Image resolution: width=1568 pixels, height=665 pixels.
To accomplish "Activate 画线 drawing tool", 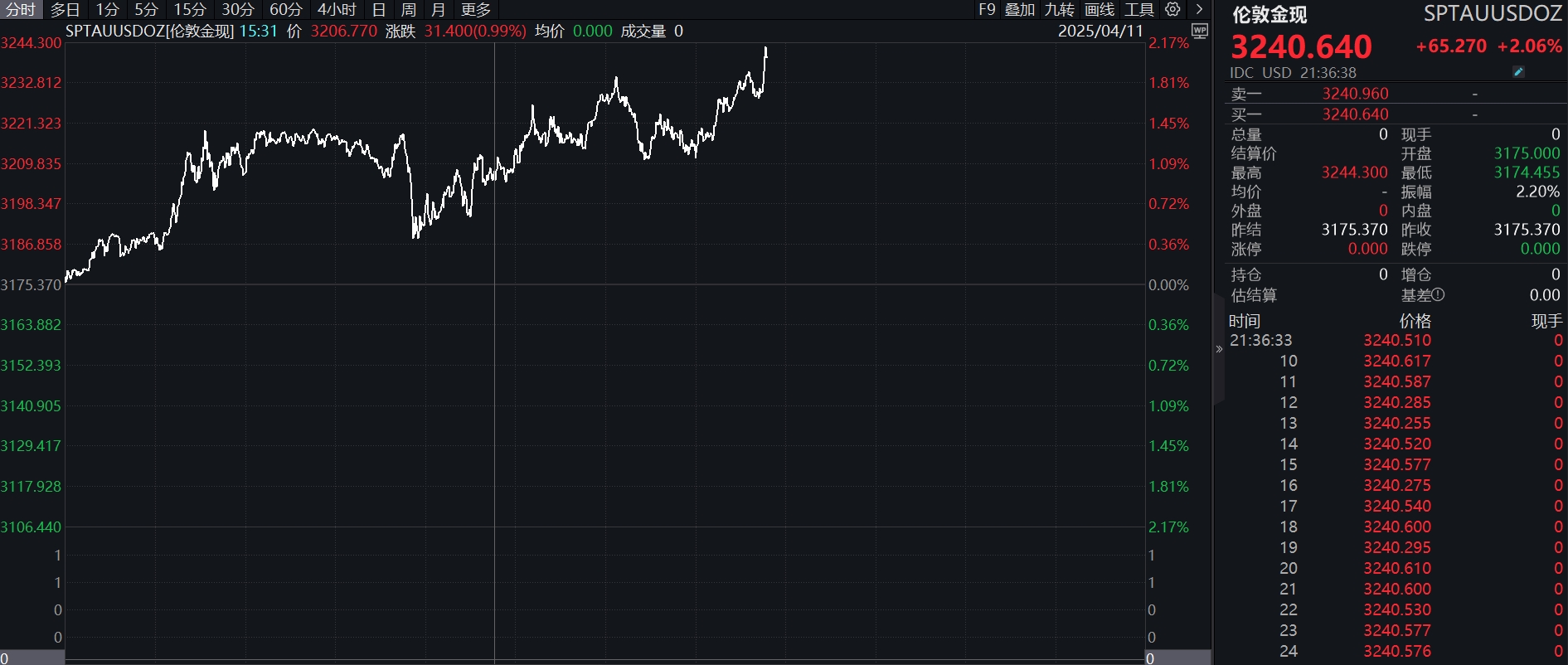I will (x=1100, y=10).
